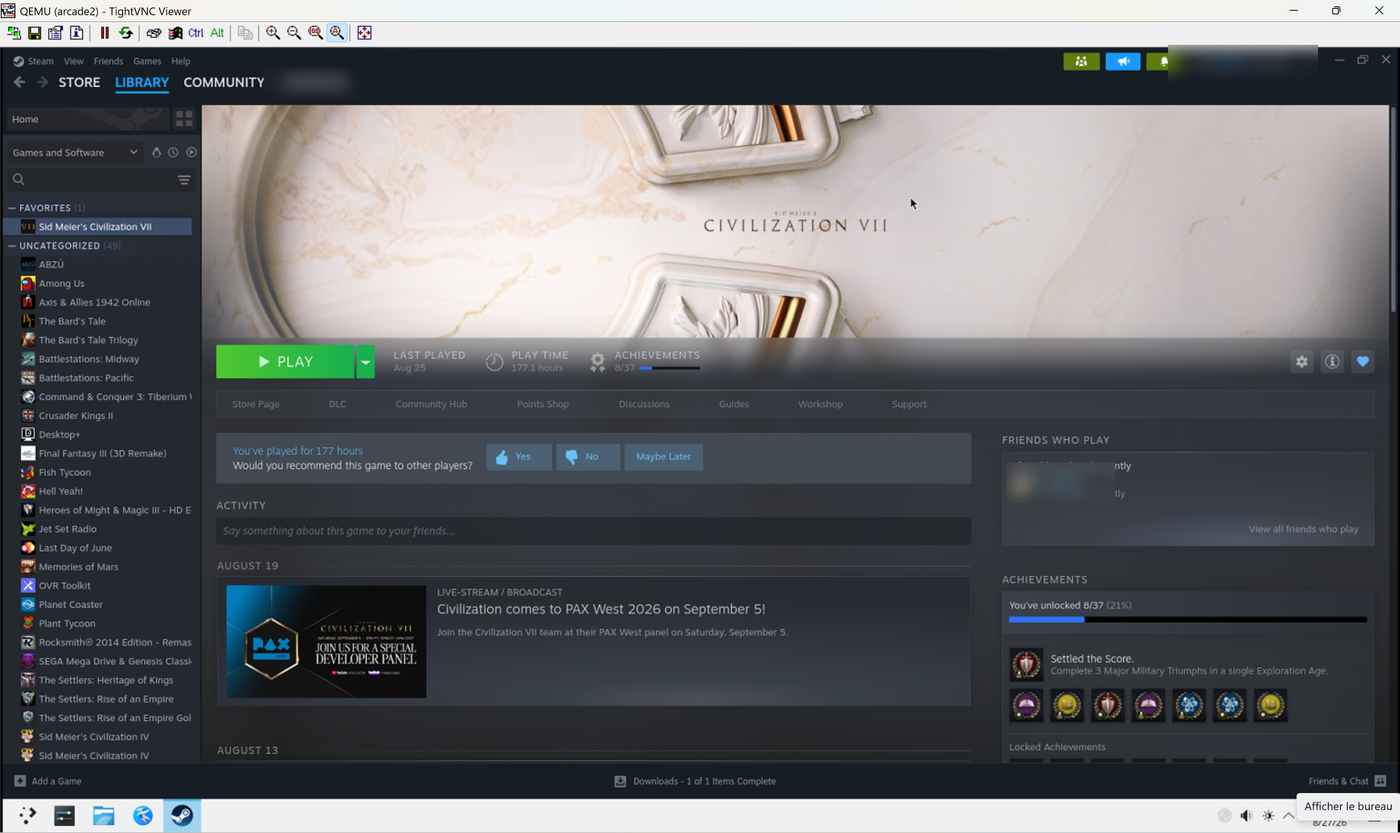
Task: Pause the TightVNC remote session
Action: point(104,33)
